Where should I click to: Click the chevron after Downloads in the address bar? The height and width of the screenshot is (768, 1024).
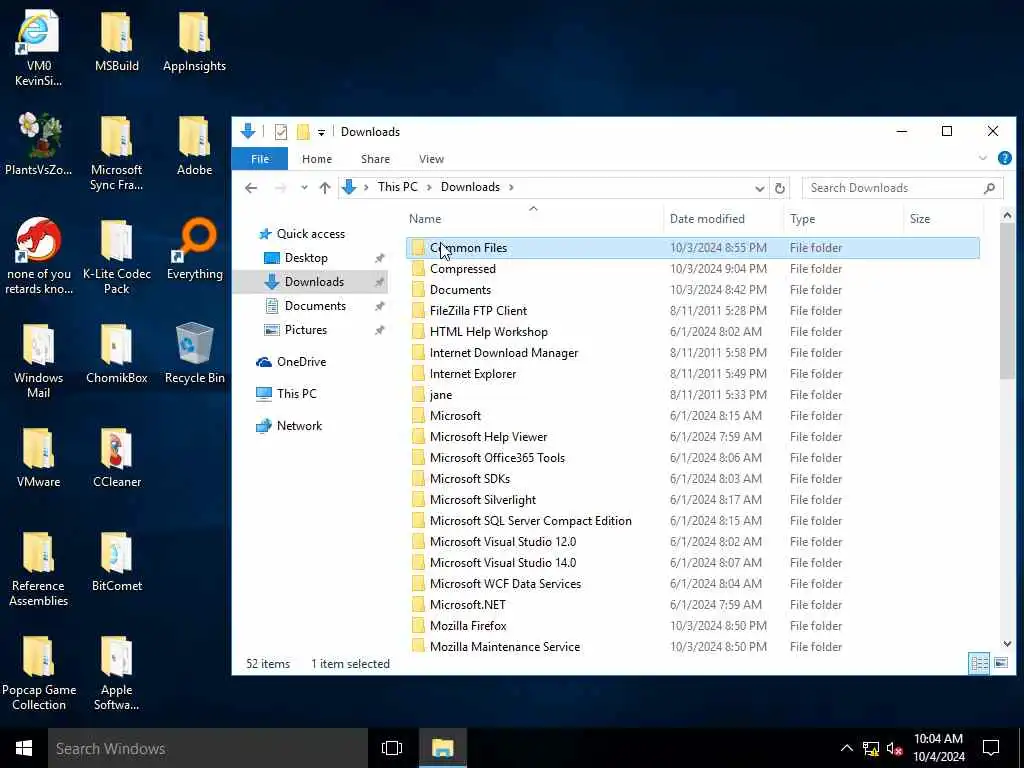coord(511,187)
